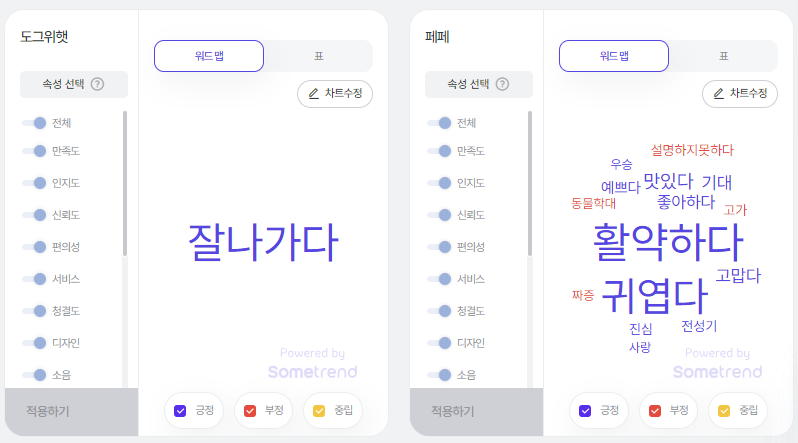Click the attribute list scrollbar in 도그위햇 panel

coord(125,183)
